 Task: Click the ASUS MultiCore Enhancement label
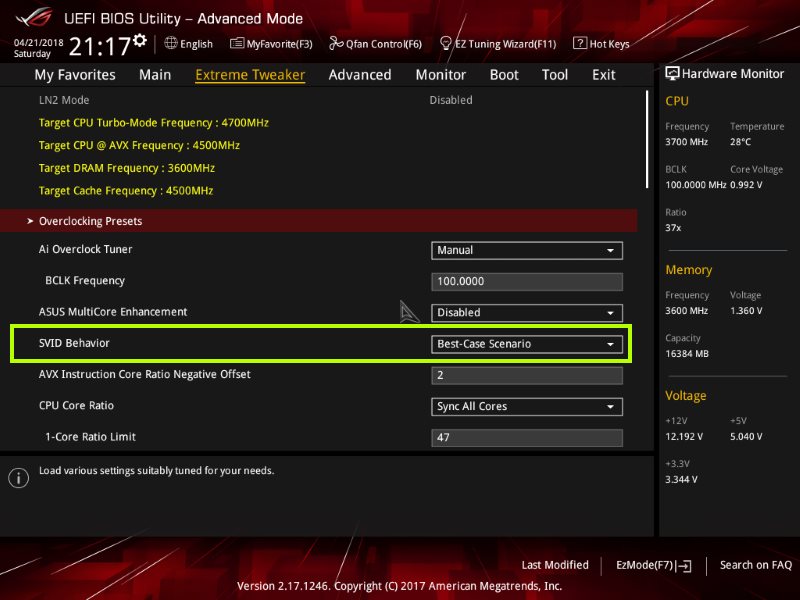[113, 312]
